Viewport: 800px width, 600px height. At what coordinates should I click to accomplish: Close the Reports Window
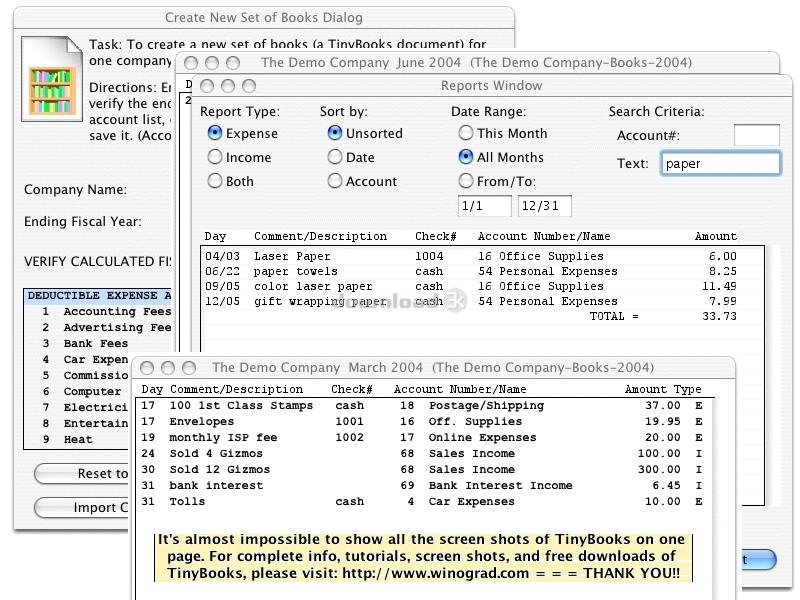[207, 86]
